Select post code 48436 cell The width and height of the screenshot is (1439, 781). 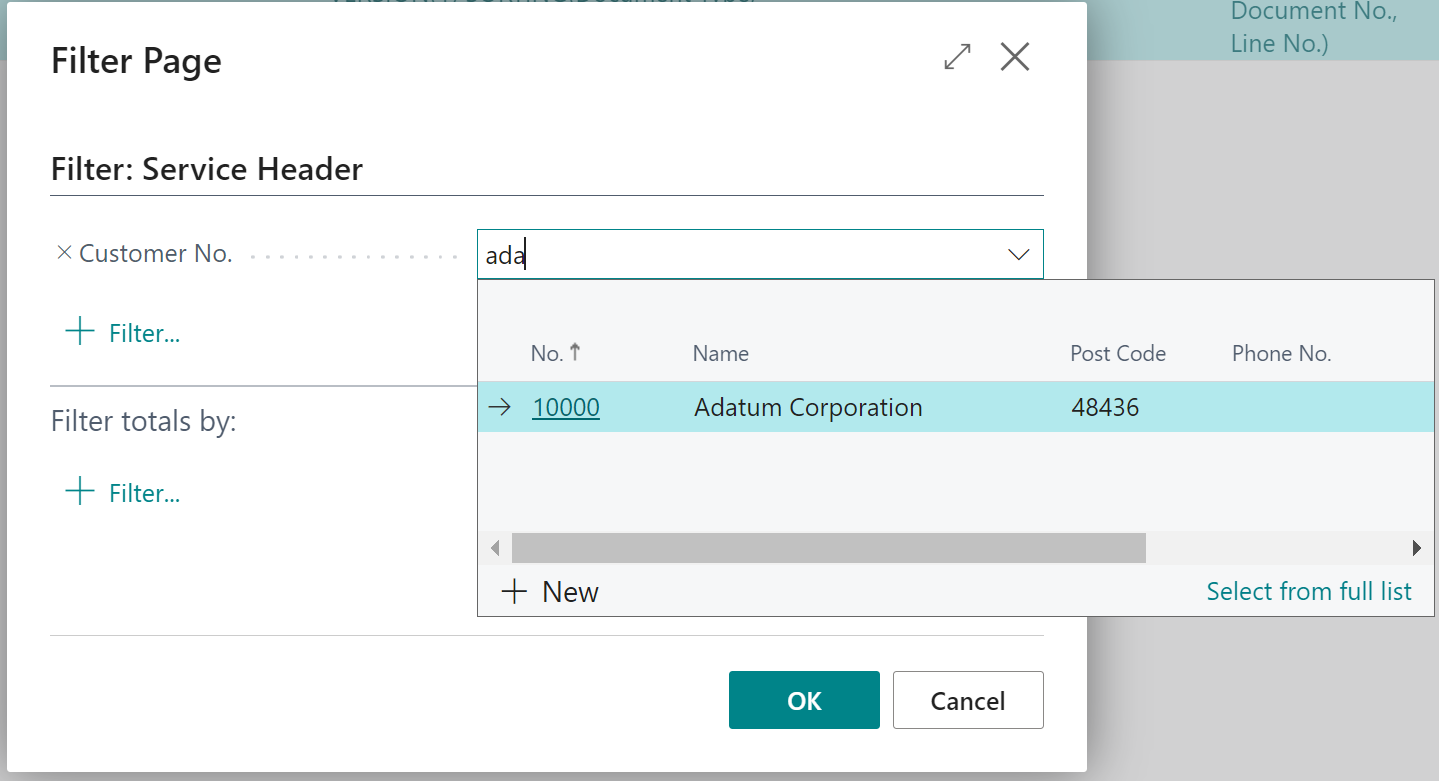tap(1105, 407)
